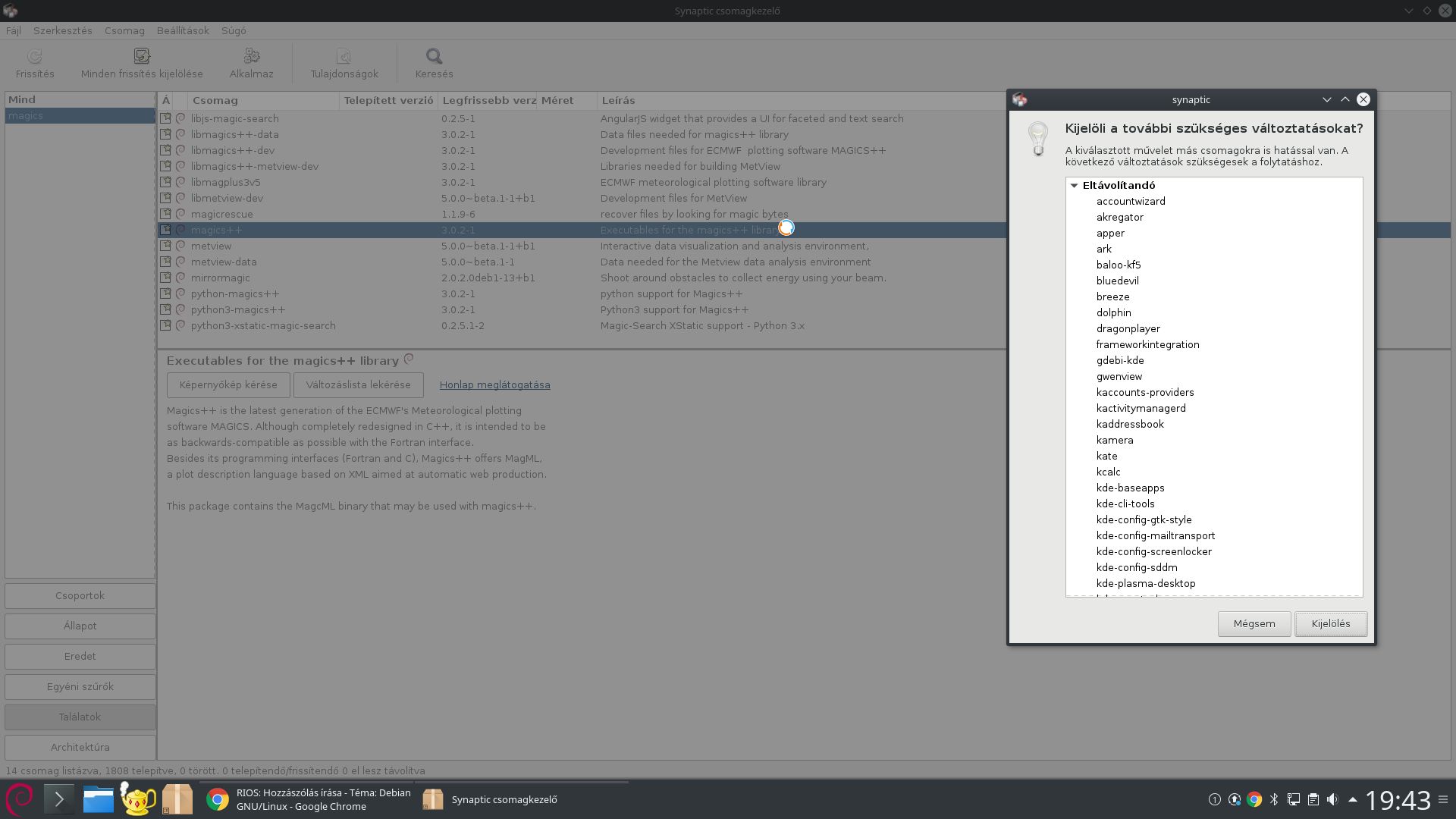This screenshot has width=1456, height=819.
Task: Open the Szerkesztés menu
Action: click(62, 31)
